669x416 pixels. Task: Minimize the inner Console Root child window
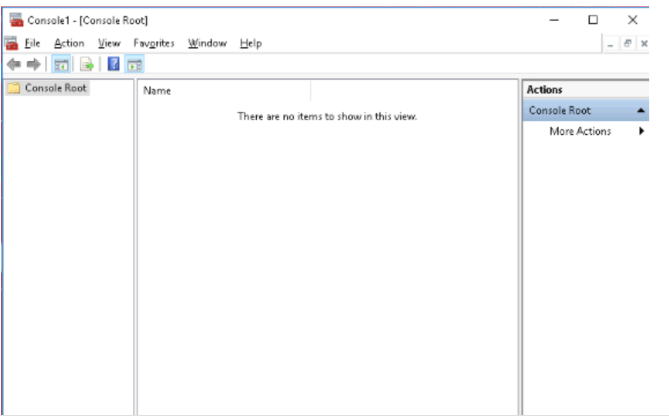tap(611, 44)
